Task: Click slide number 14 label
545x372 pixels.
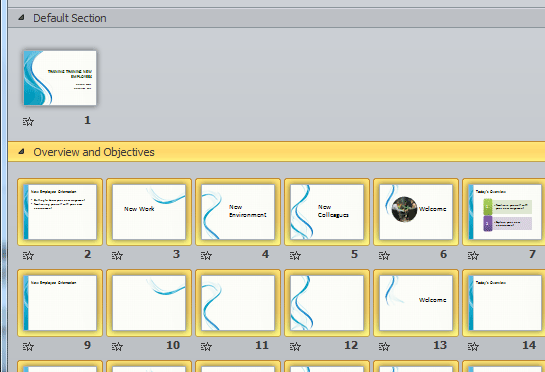Action: [529, 345]
